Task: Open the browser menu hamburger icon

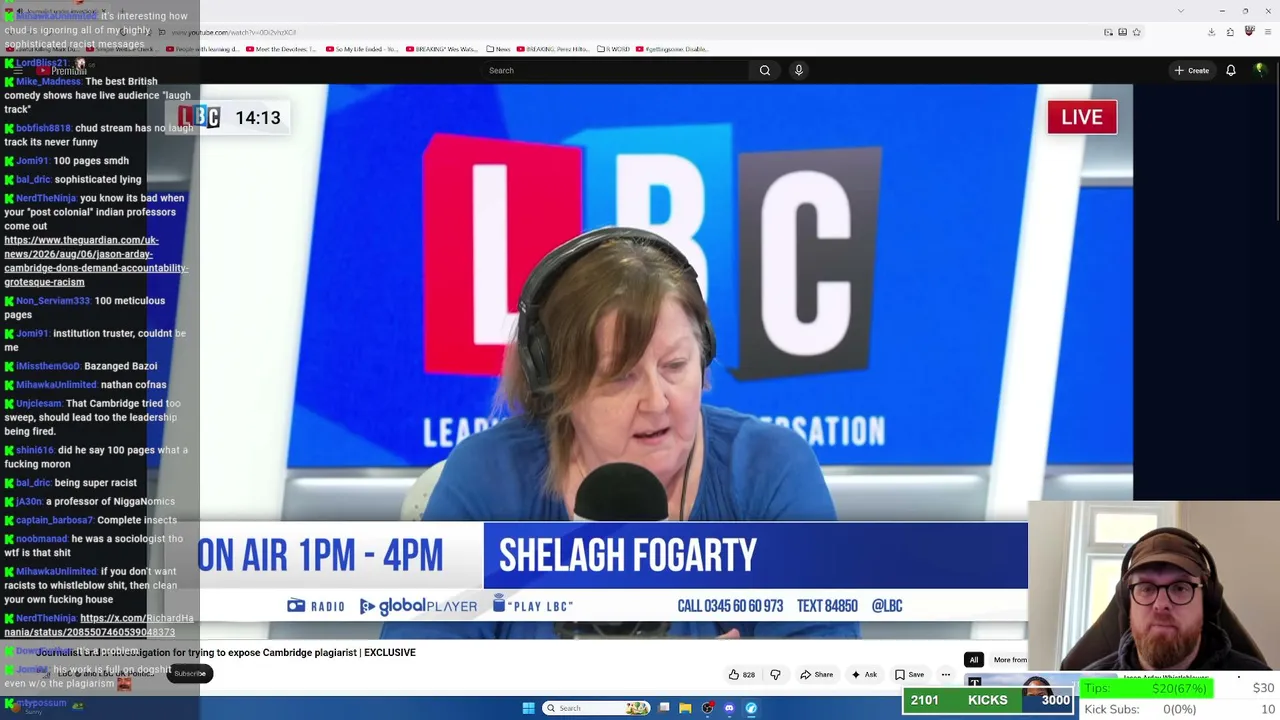Action: point(1268,32)
